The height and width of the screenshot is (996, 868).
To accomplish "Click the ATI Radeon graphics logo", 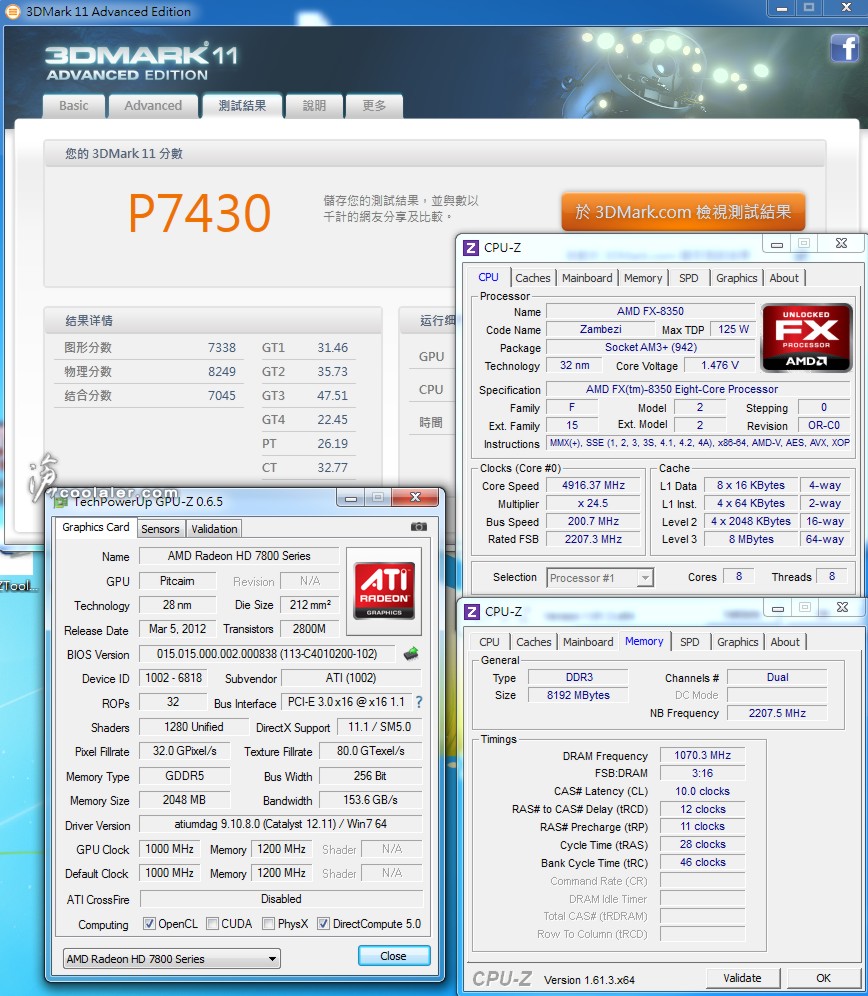I will pos(384,588).
